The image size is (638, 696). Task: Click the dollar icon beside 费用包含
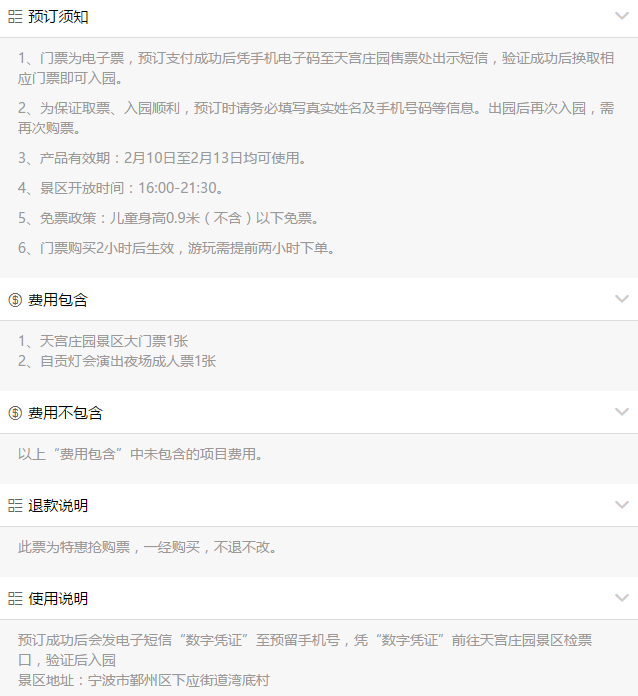(15, 300)
